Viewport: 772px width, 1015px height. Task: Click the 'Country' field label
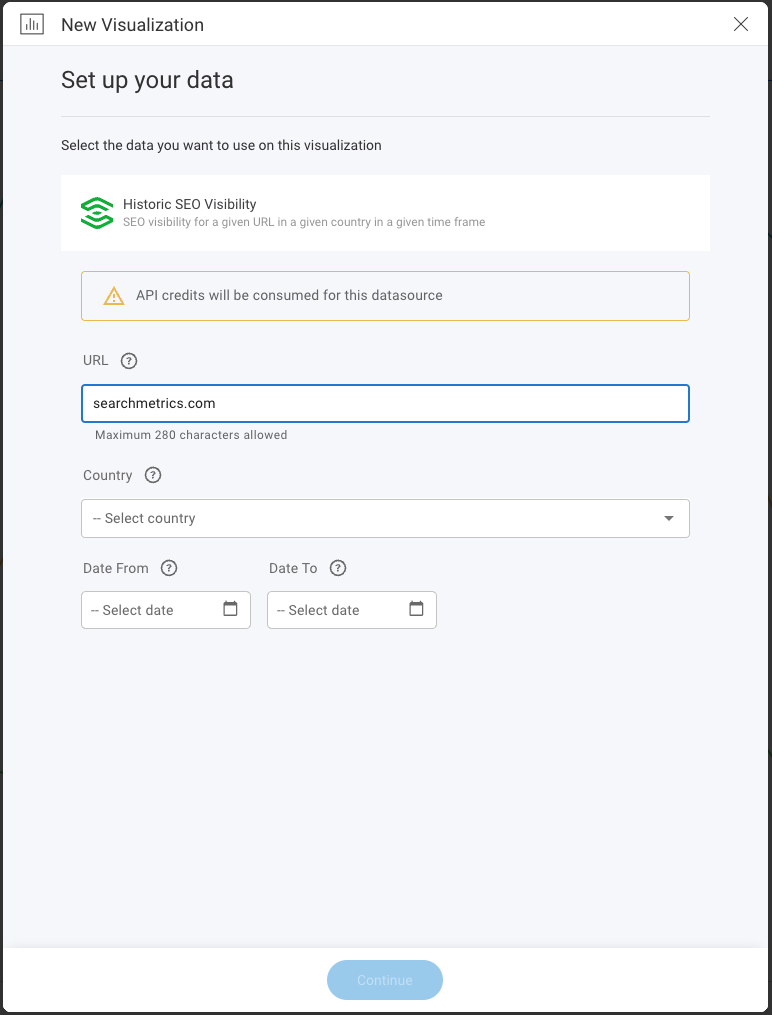coord(107,475)
